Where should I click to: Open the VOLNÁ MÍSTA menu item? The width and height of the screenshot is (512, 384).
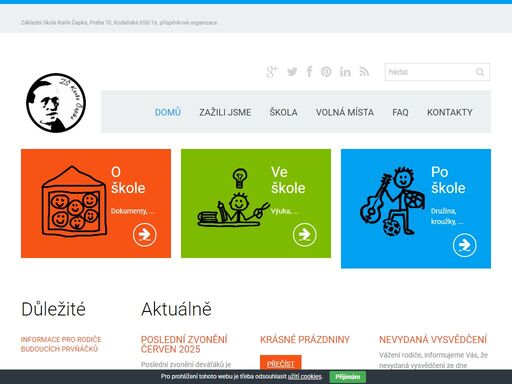[345, 112]
